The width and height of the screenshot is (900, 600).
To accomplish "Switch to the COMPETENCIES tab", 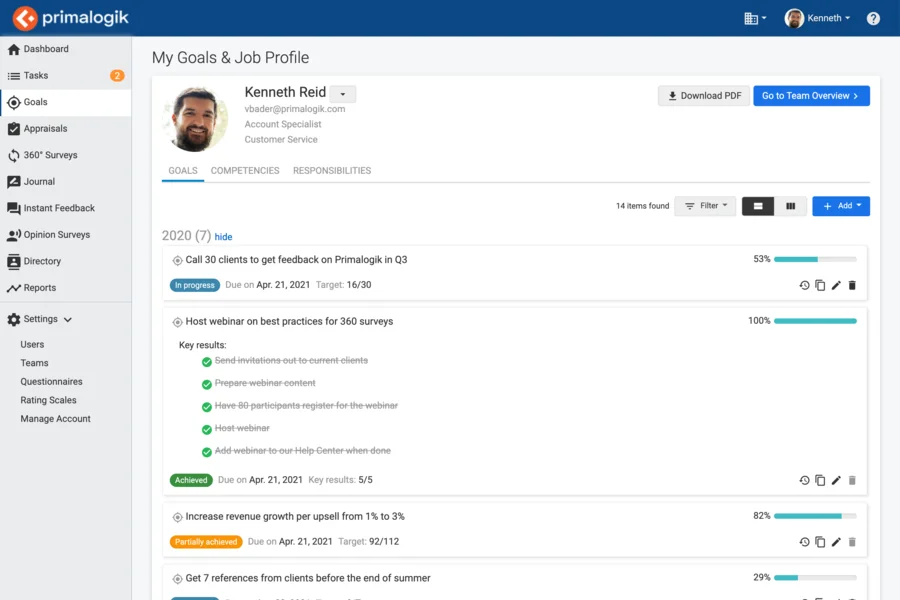I will (x=245, y=170).
